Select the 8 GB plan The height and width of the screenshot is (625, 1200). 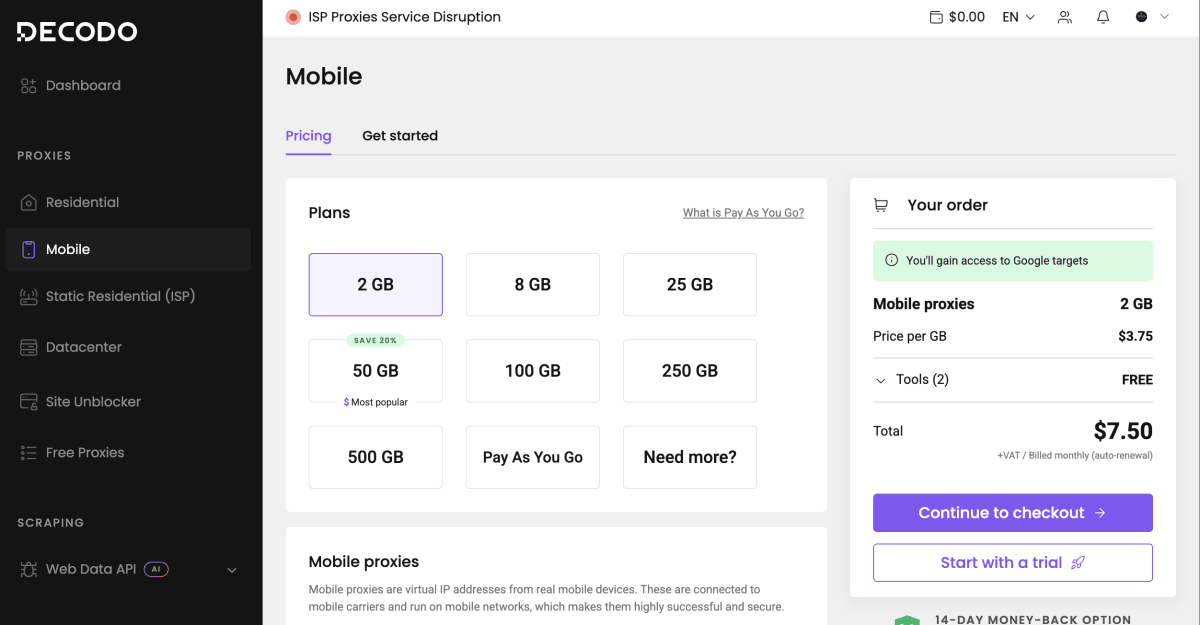pyautogui.click(x=533, y=285)
